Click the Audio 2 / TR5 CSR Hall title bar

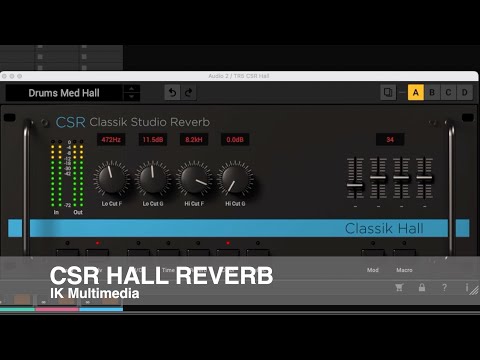[239, 76]
